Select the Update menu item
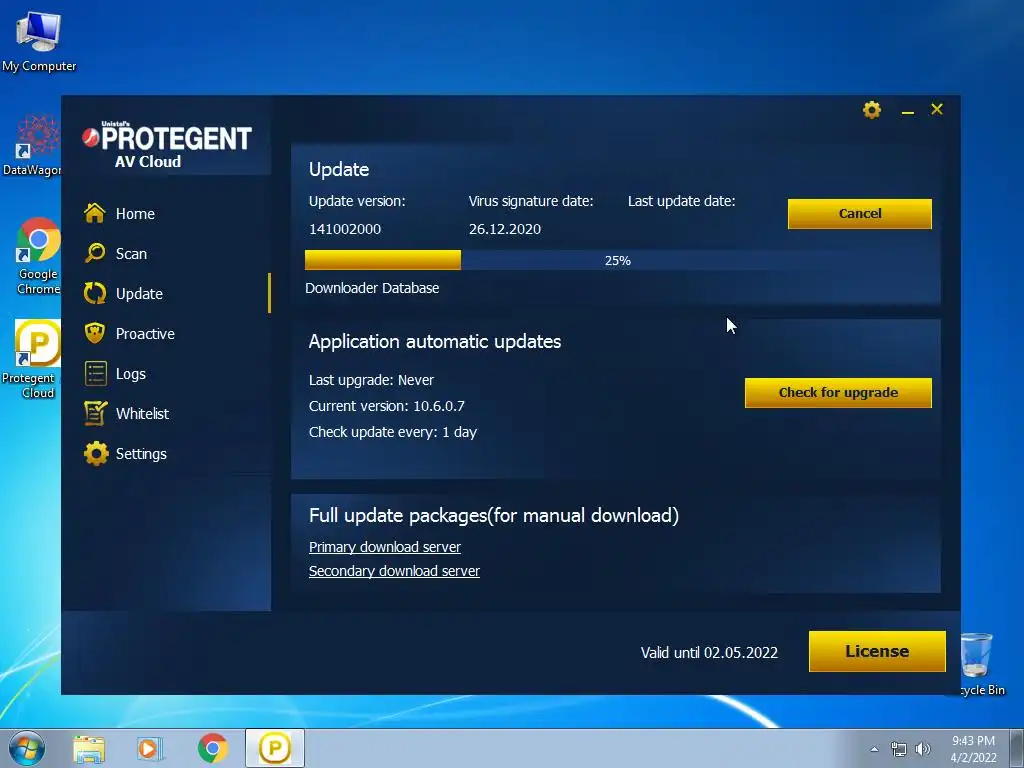 [139, 294]
